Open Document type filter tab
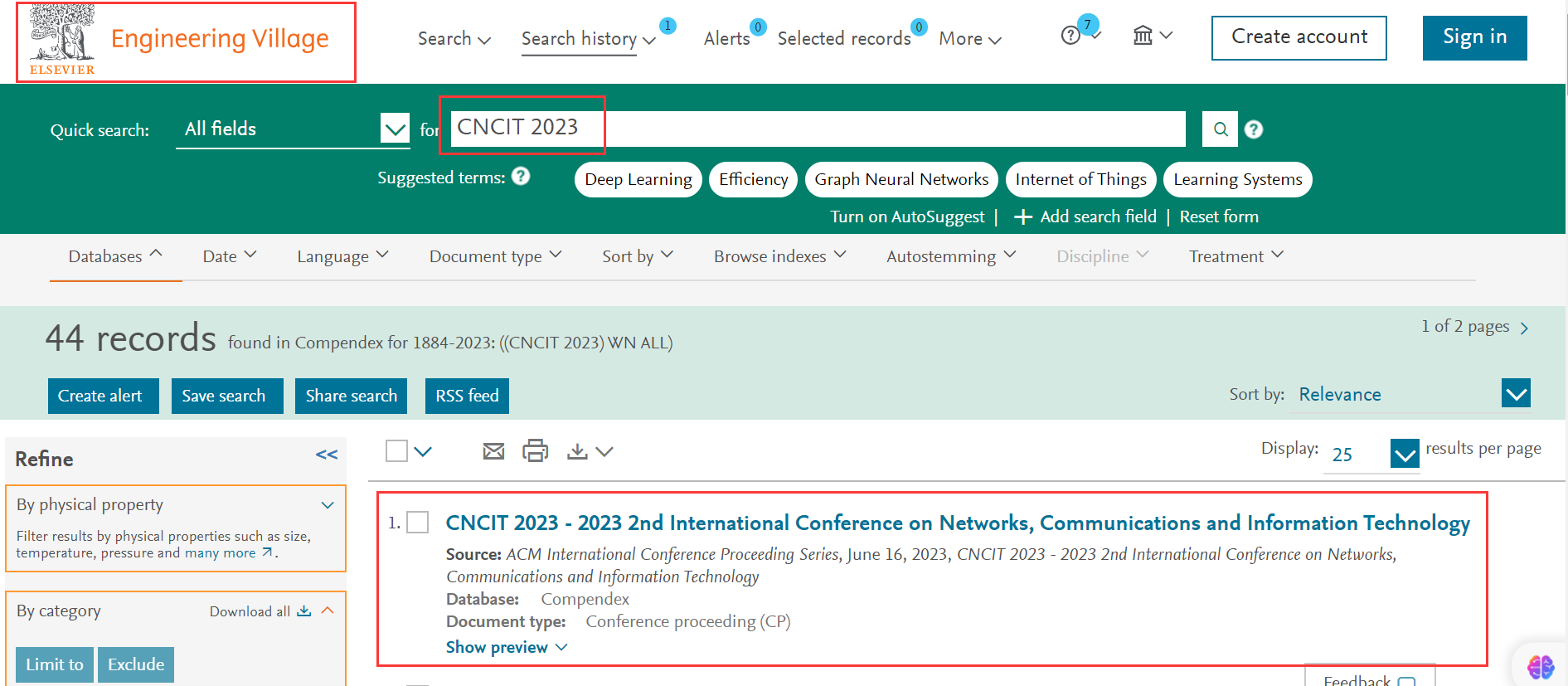Screen dimensions: 1568x686 coord(495,256)
